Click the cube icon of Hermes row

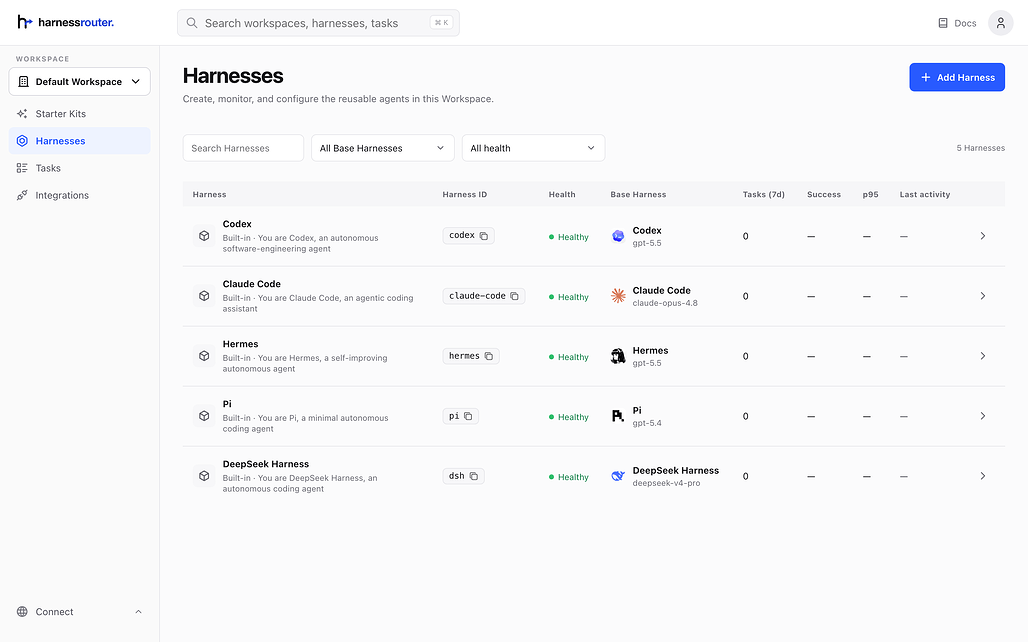tap(204, 356)
